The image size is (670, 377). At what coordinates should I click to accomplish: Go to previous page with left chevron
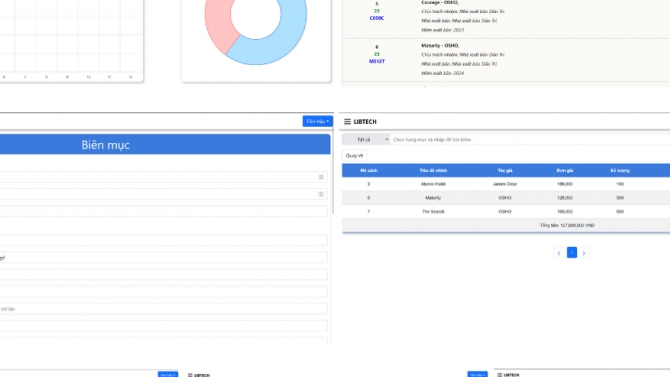coord(559,253)
